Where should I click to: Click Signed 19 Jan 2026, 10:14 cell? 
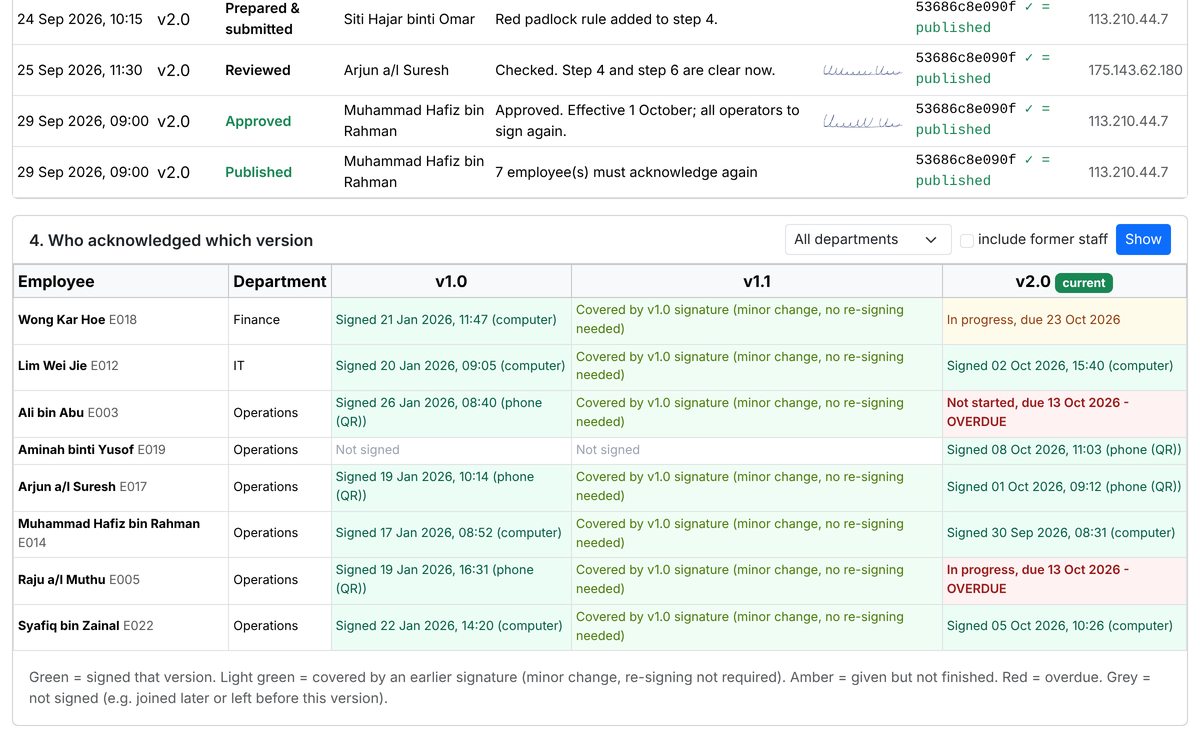coord(451,487)
